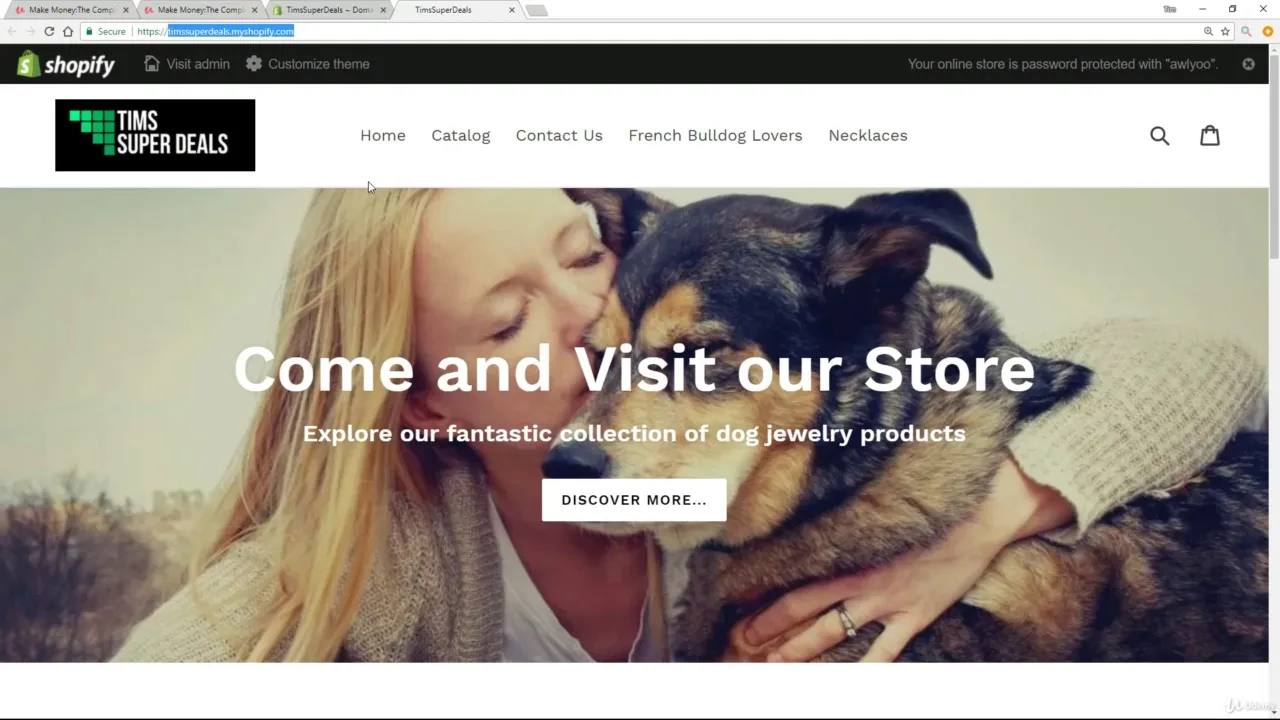
Task: Go to Home navigation item
Action: coord(383,135)
